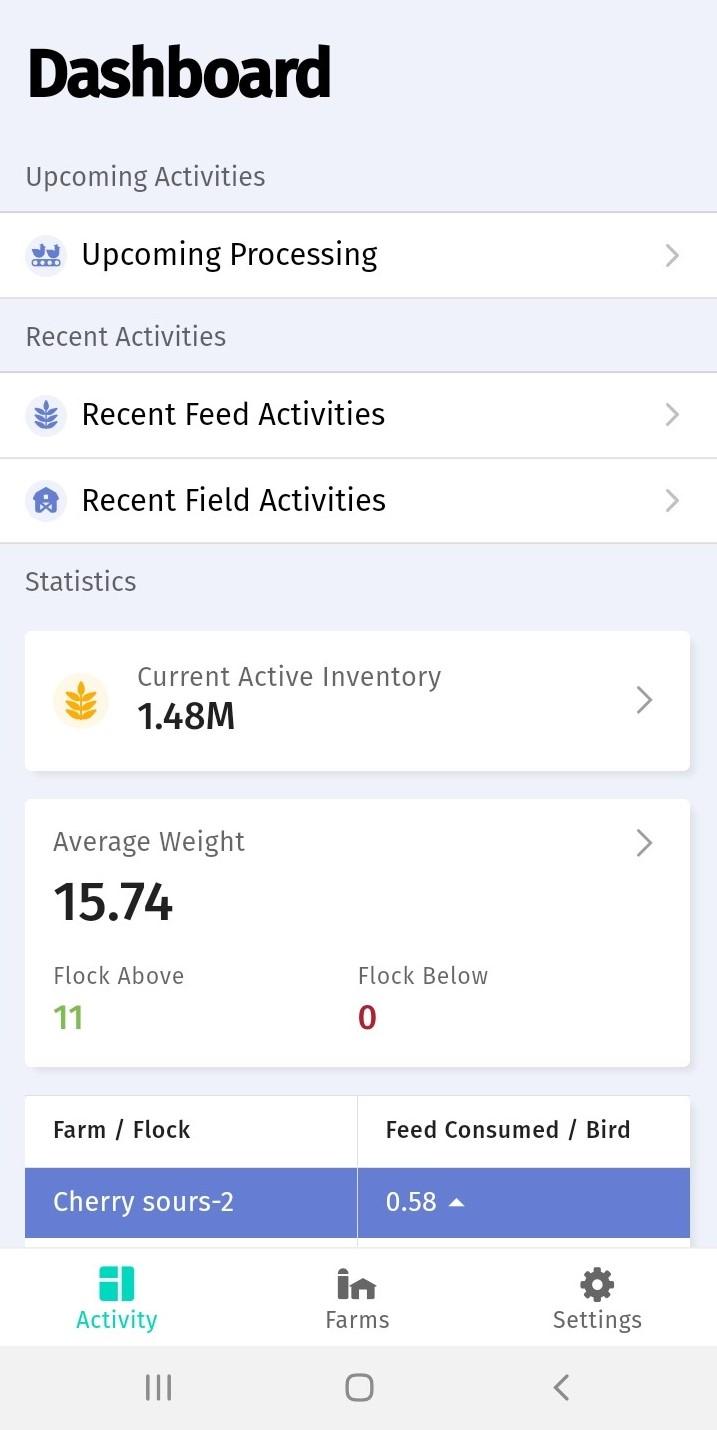Open the Settings gear tab

[597, 1284]
